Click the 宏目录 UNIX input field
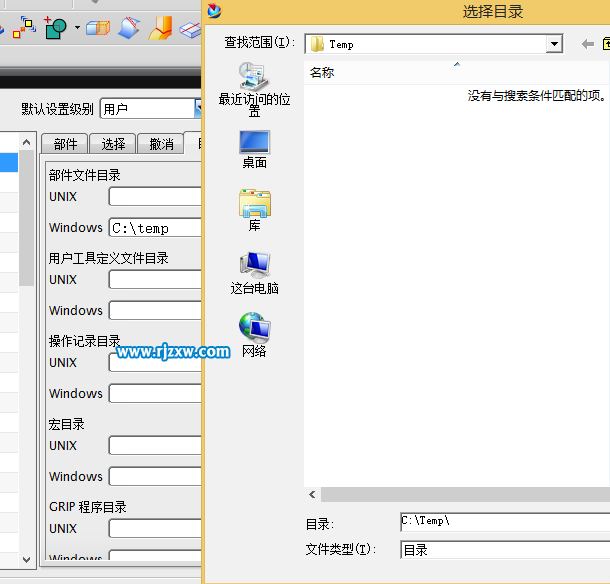The image size is (610, 584). tap(155, 445)
